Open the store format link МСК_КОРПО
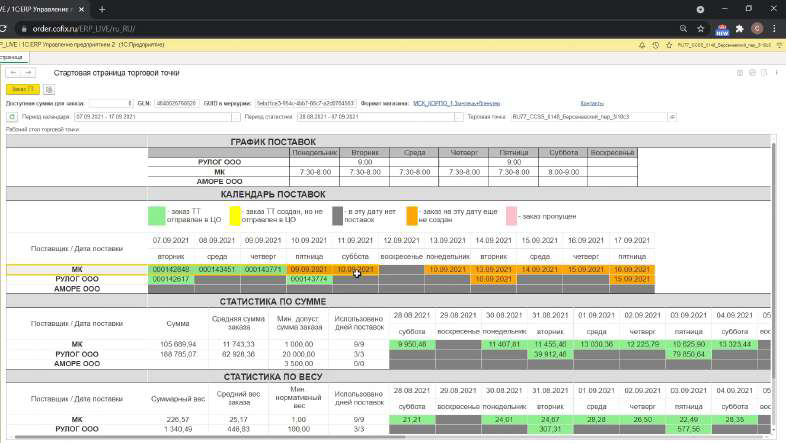 click(456, 103)
